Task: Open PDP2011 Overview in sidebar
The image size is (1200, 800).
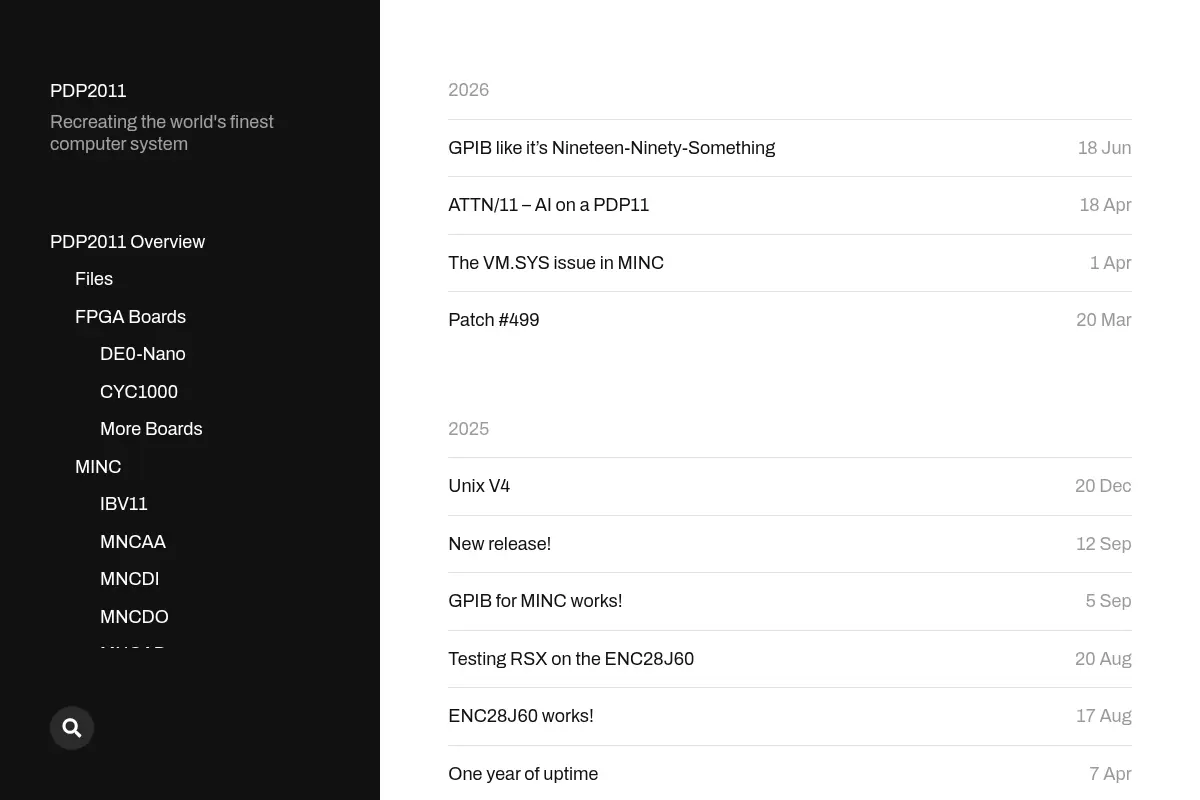Action: pyautogui.click(x=127, y=242)
